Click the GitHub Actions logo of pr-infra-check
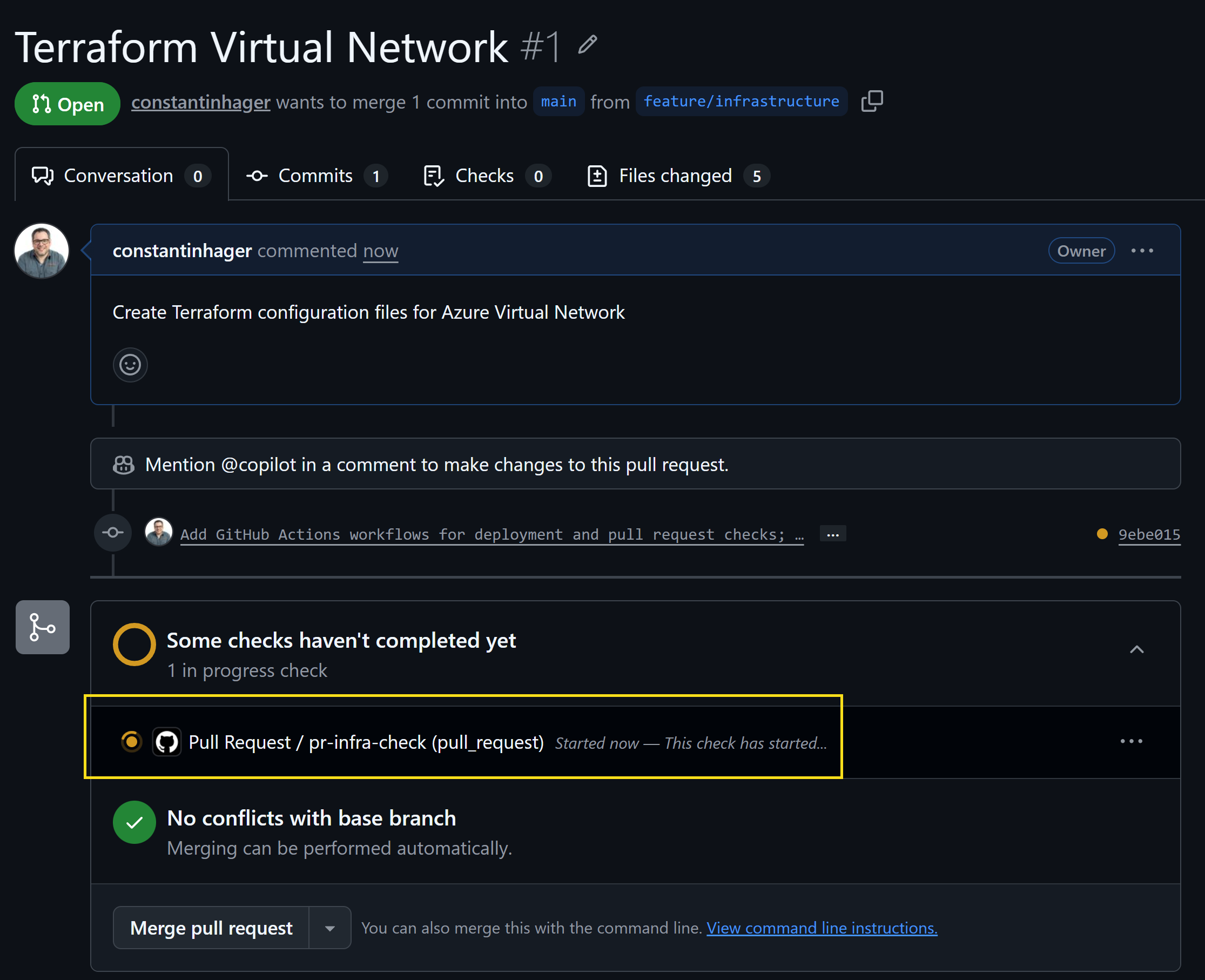This screenshot has height=980, width=1205. 167,742
